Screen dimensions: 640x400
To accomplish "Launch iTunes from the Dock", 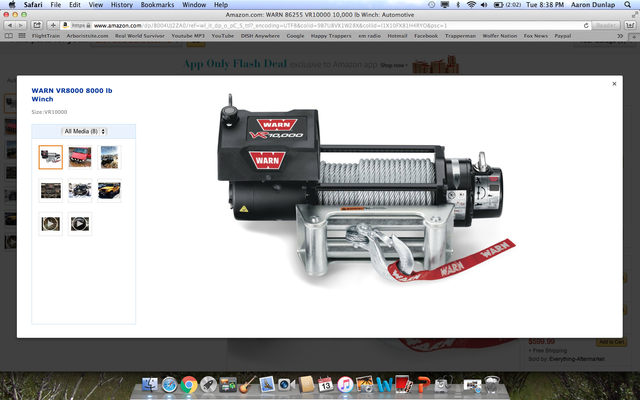I will (344, 384).
